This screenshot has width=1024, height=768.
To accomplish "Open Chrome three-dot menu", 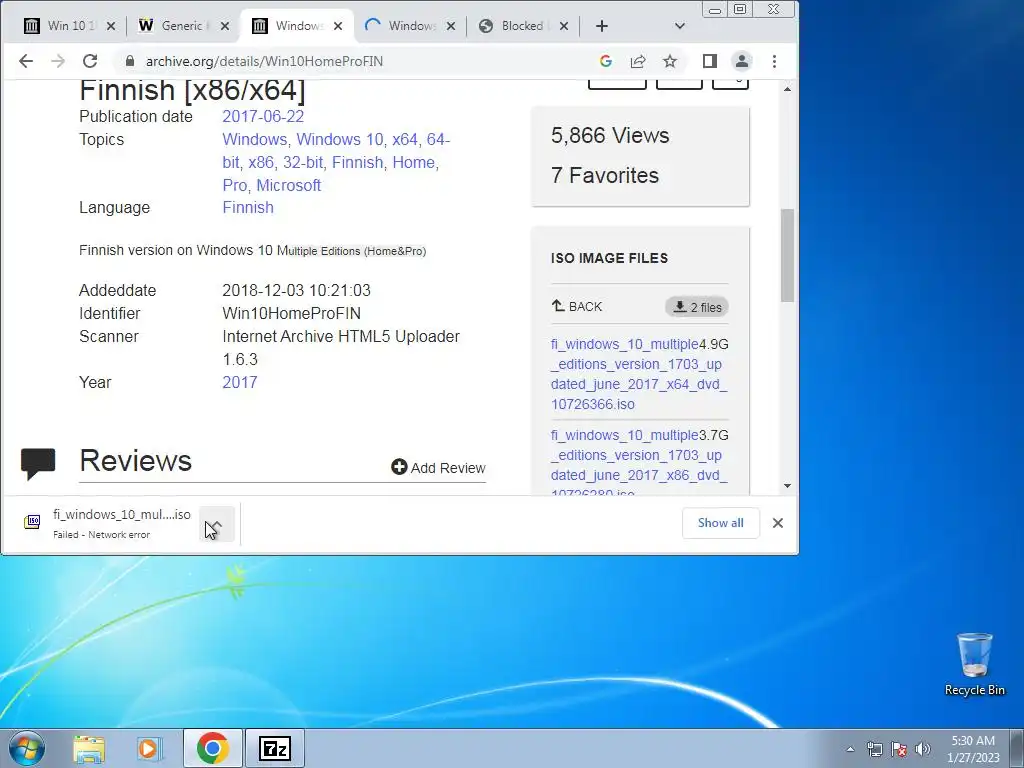I will click(x=775, y=61).
